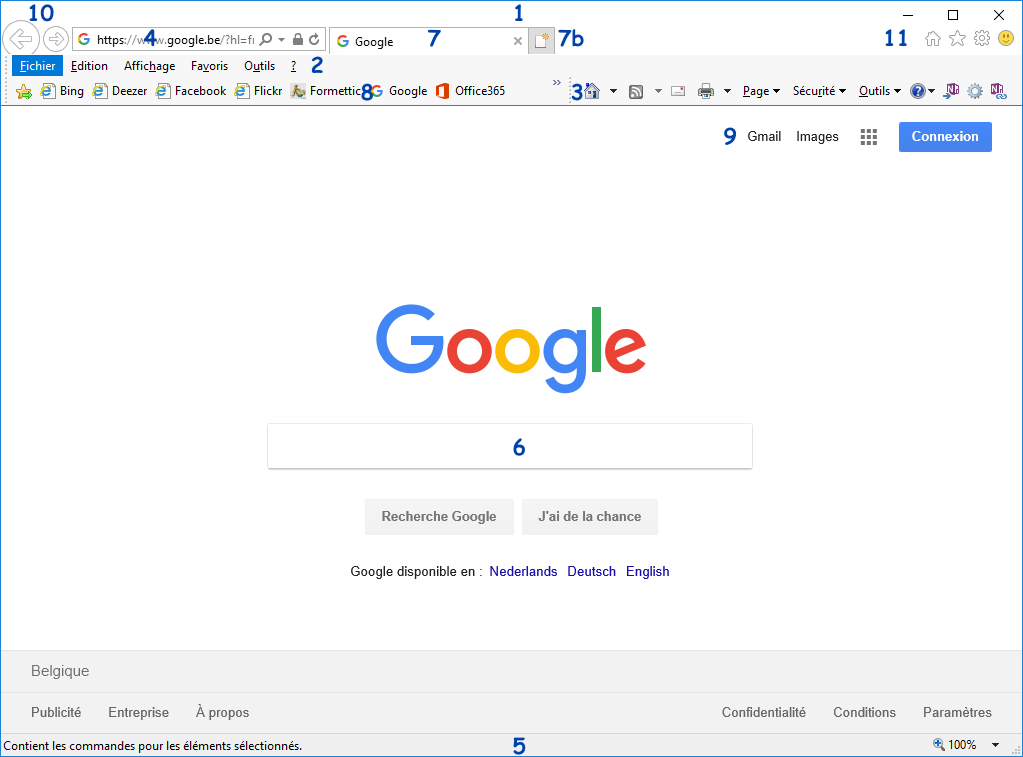Click the Paramètres footer link

tap(957, 713)
